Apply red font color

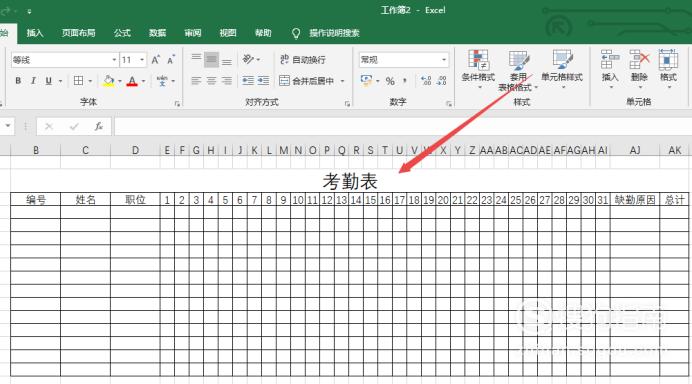132,81
